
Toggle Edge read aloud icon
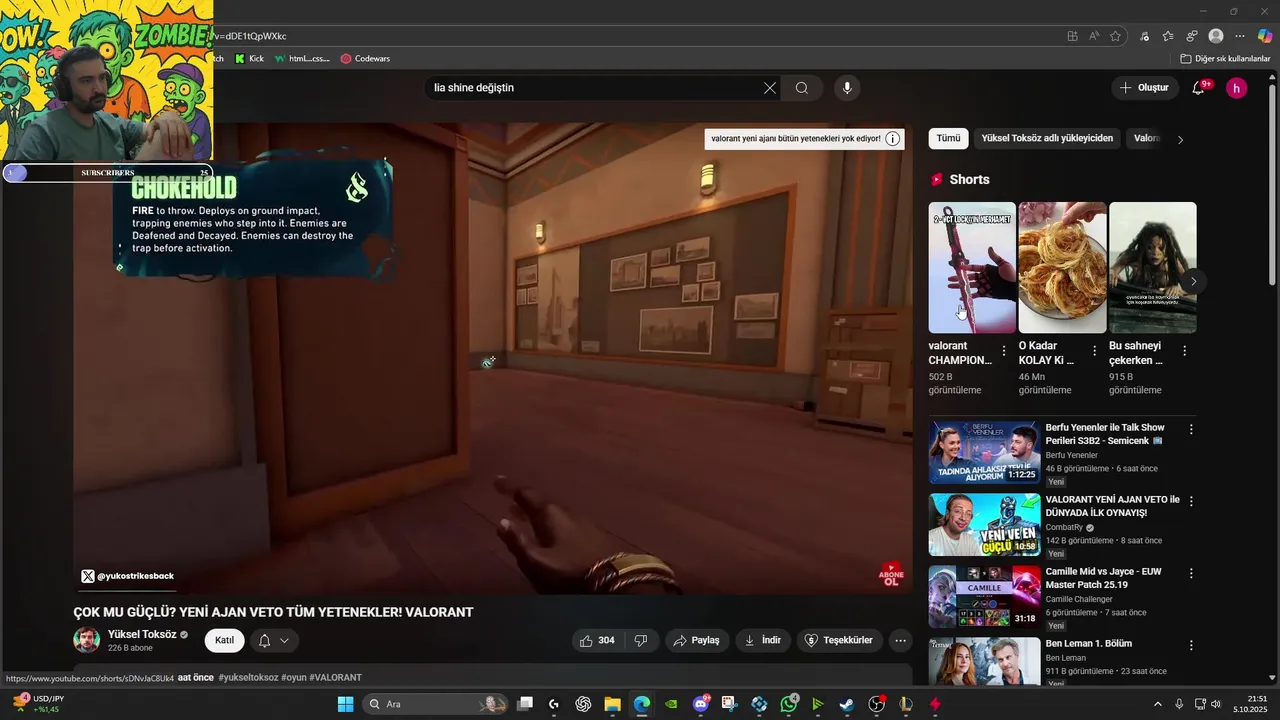click(1094, 36)
